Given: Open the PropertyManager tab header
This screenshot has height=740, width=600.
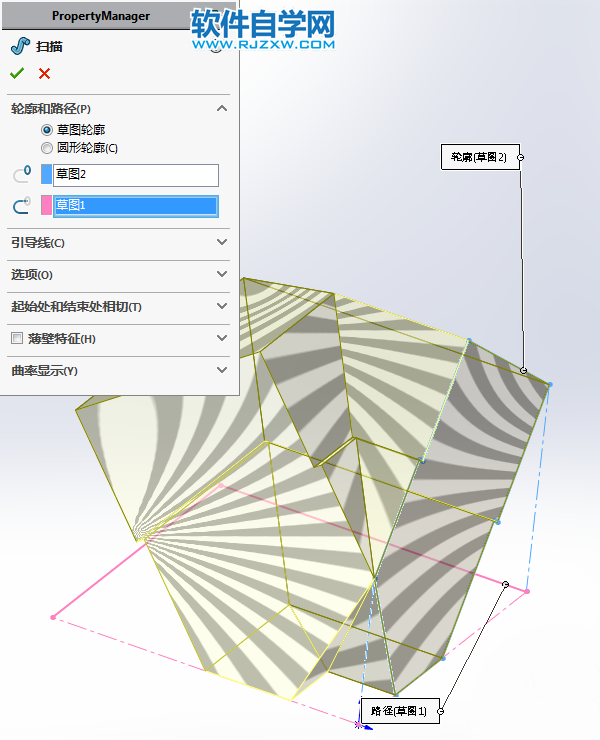Looking at the screenshot, I should [101, 16].
